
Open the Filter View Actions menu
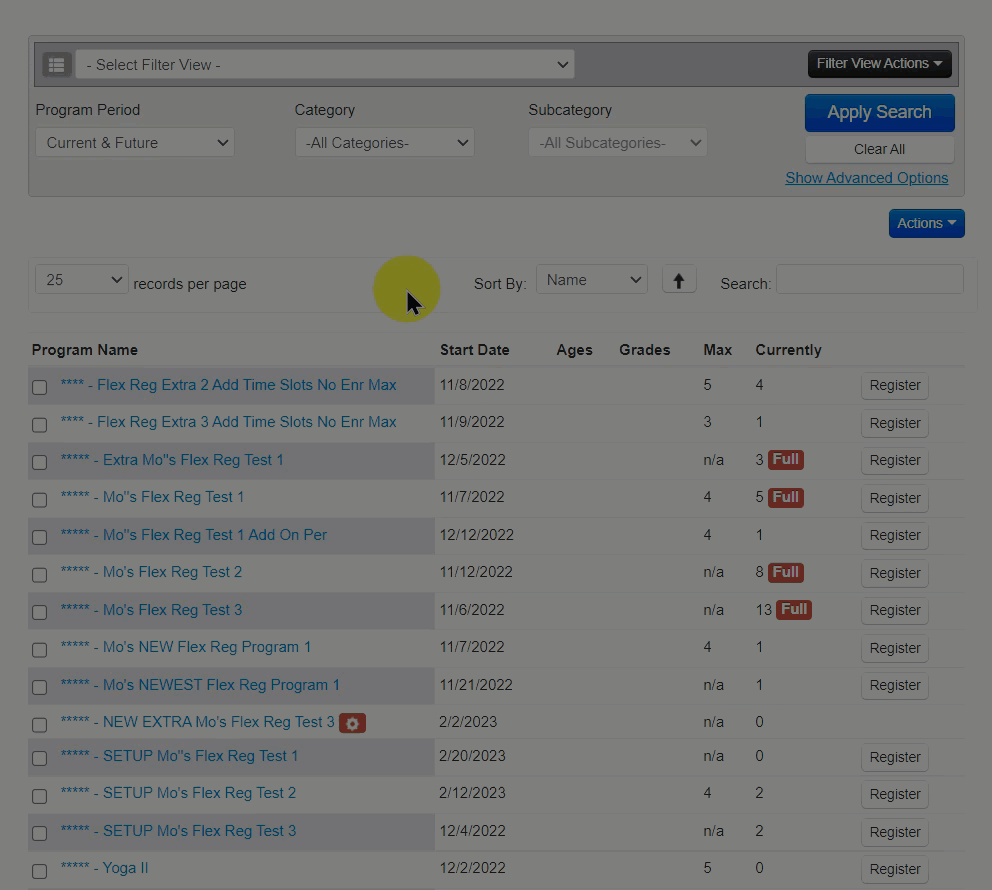click(879, 64)
